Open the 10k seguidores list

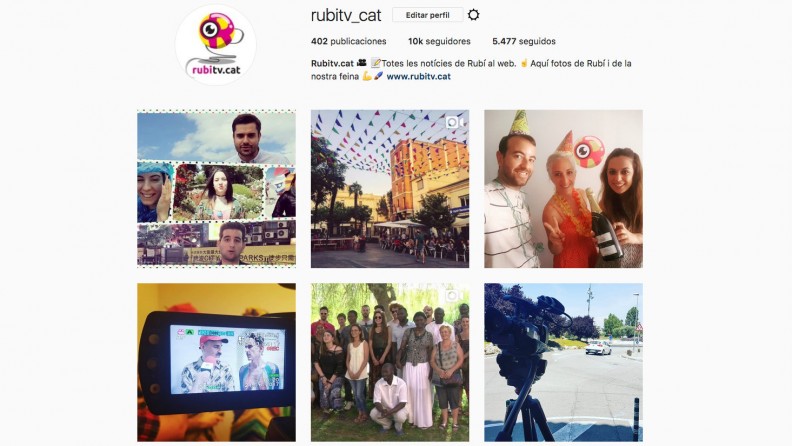(x=439, y=41)
